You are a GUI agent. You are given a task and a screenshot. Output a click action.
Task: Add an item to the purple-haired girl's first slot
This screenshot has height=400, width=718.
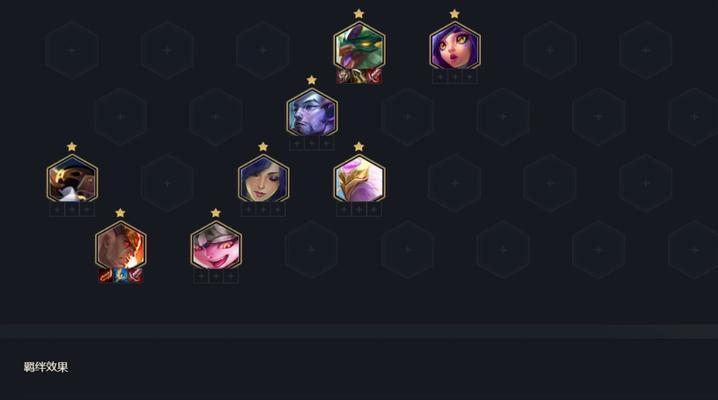pos(440,77)
